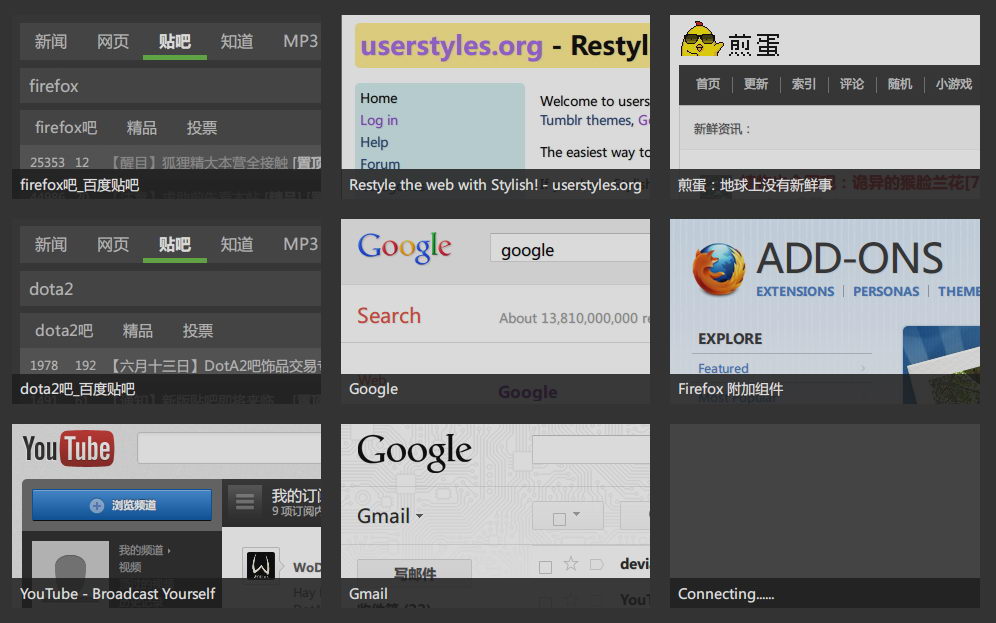996x623 pixels.
Task: Click 投票 in the firefox tile
Action: point(202,128)
